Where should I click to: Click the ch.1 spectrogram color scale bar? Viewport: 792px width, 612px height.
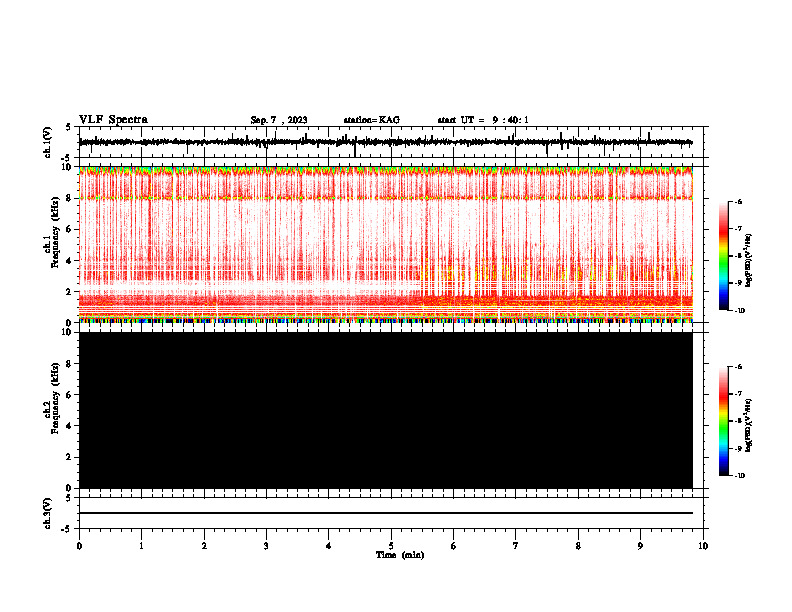(724, 256)
